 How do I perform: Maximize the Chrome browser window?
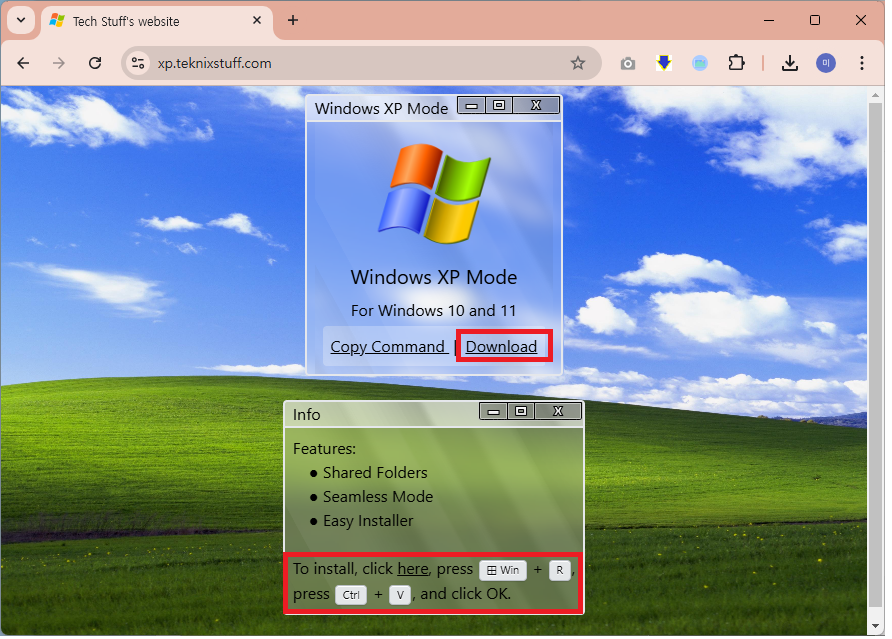coord(815,20)
